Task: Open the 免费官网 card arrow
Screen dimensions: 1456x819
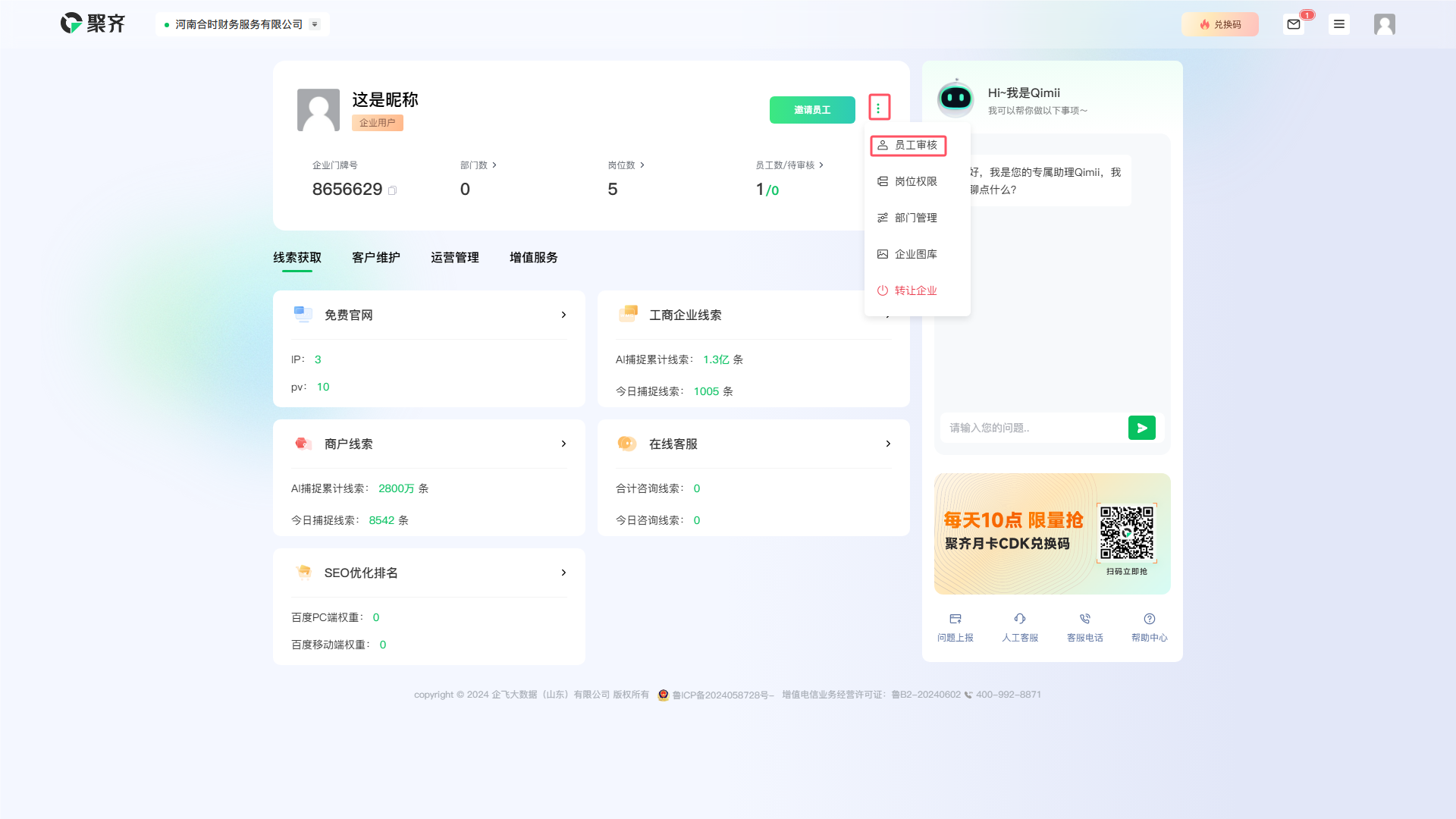Action: pyautogui.click(x=563, y=315)
